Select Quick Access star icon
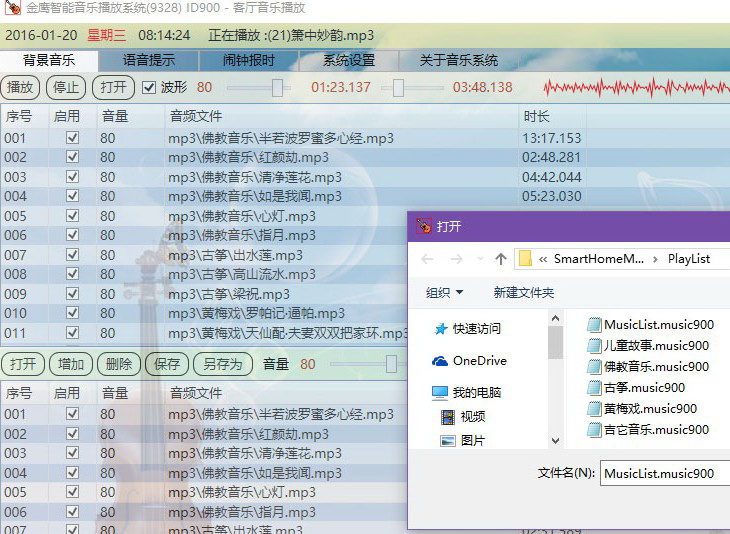This screenshot has width=730, height=534. click(x=440, y=329)
